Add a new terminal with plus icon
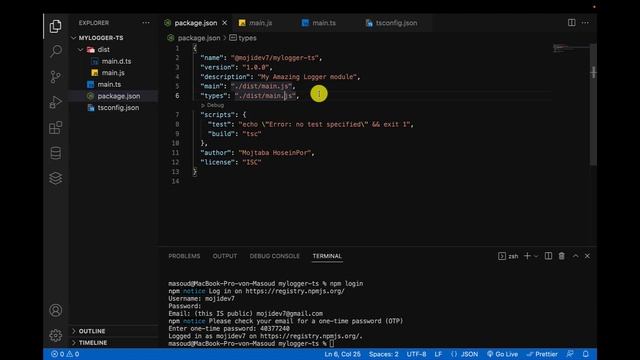 527,256
